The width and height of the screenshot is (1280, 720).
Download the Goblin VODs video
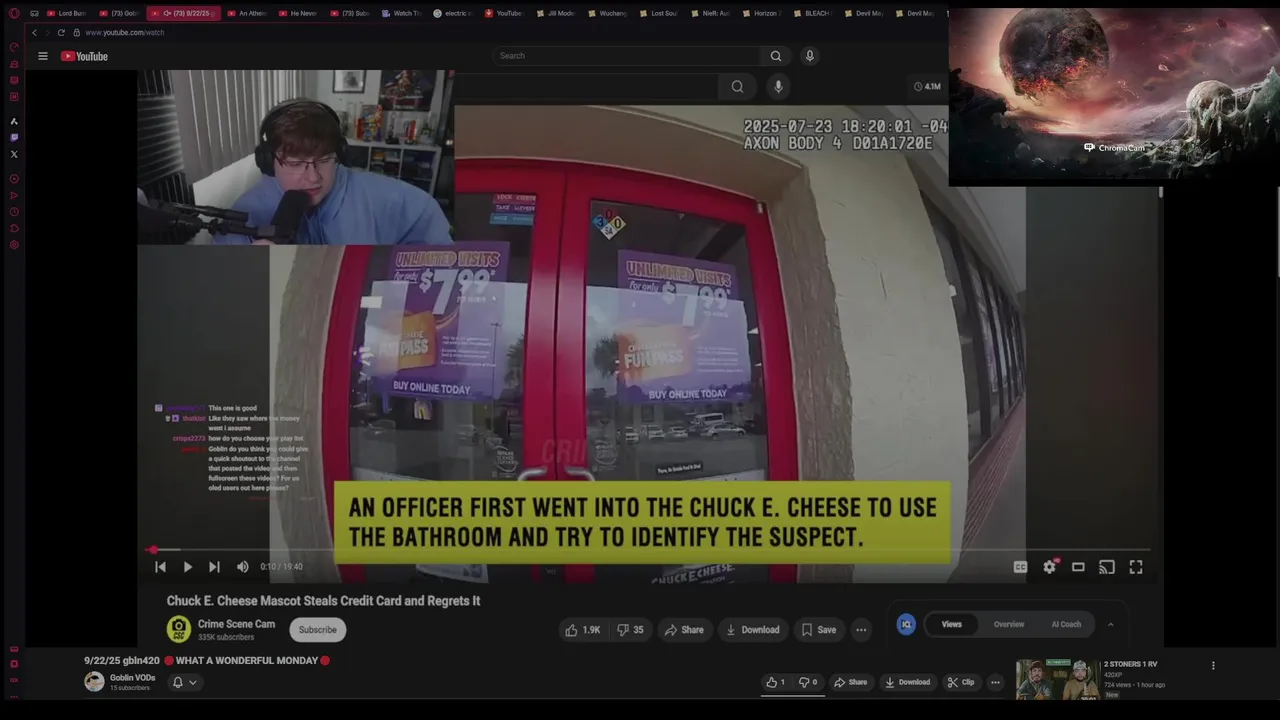[x=908, y=682]
